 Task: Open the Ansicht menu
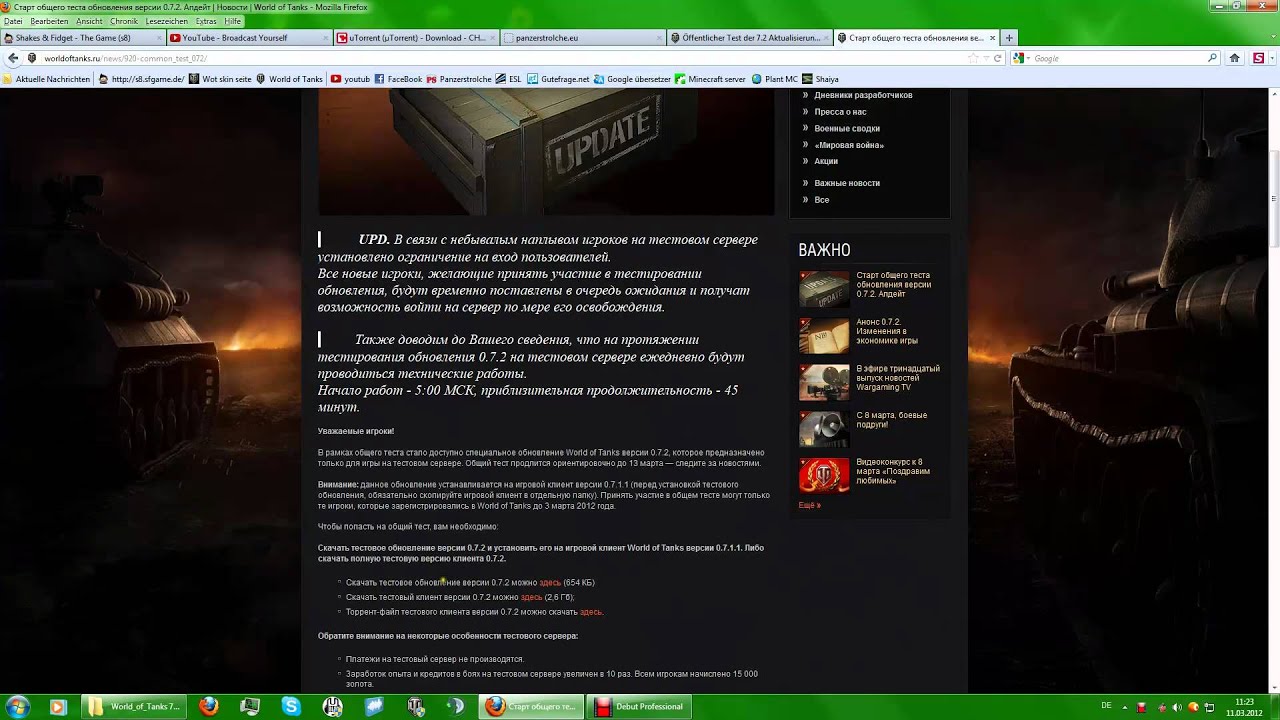click(89, 21)
